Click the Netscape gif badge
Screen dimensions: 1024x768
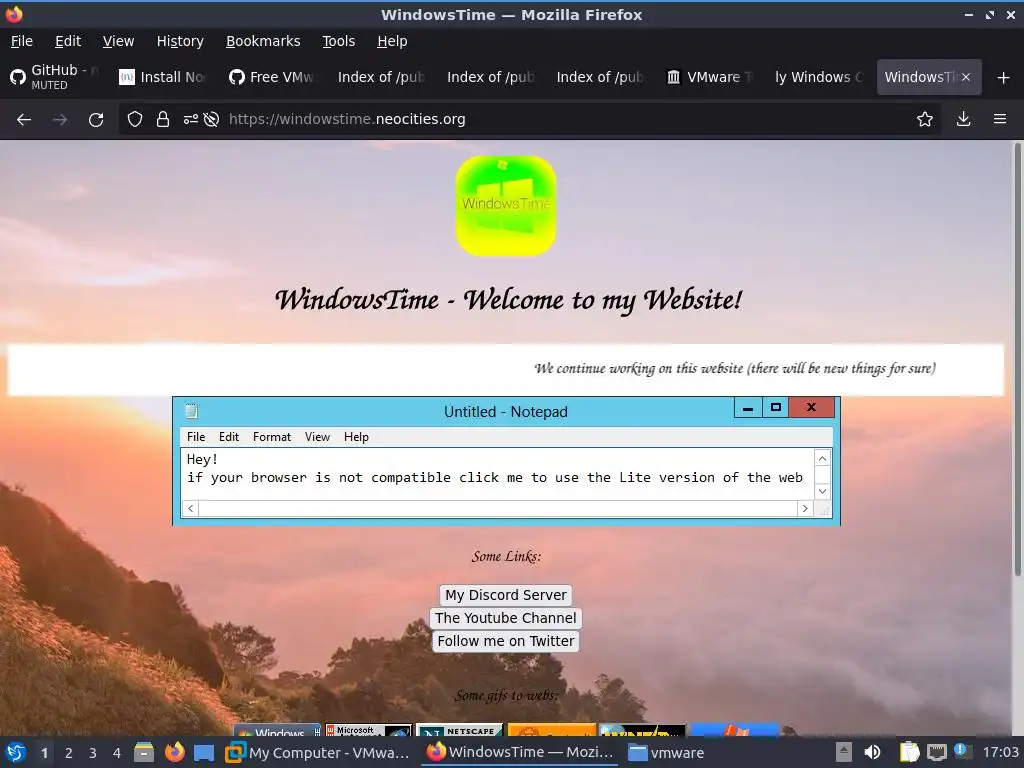[x=460, y=730]
